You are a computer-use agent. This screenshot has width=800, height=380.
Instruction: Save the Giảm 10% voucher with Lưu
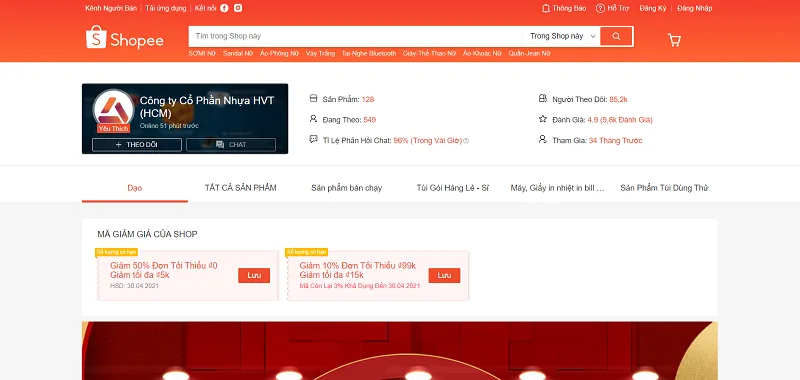444,275
